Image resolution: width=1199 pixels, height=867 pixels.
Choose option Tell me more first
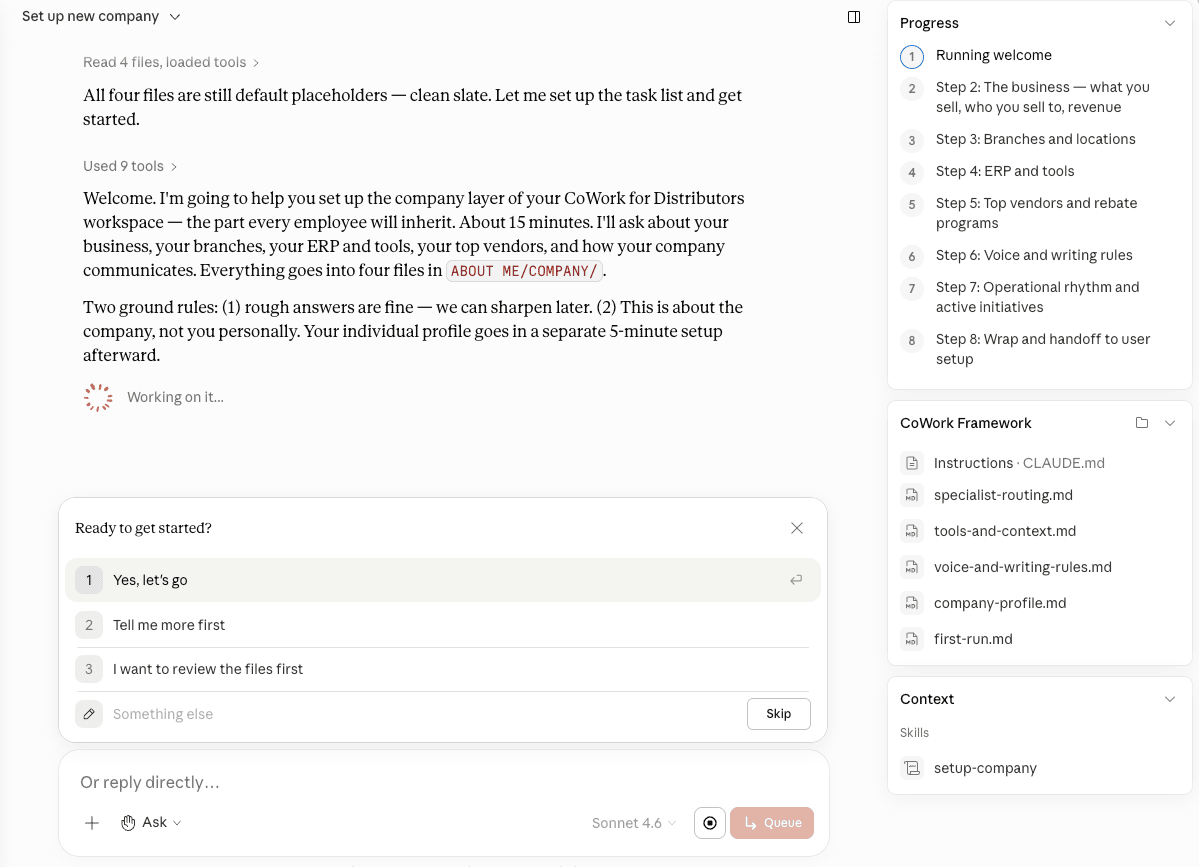point(443,625)
